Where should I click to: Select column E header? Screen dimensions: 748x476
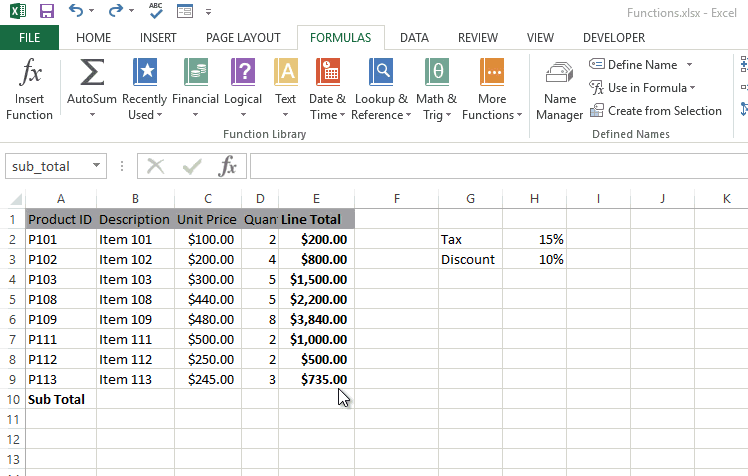(x=316, y=199)
